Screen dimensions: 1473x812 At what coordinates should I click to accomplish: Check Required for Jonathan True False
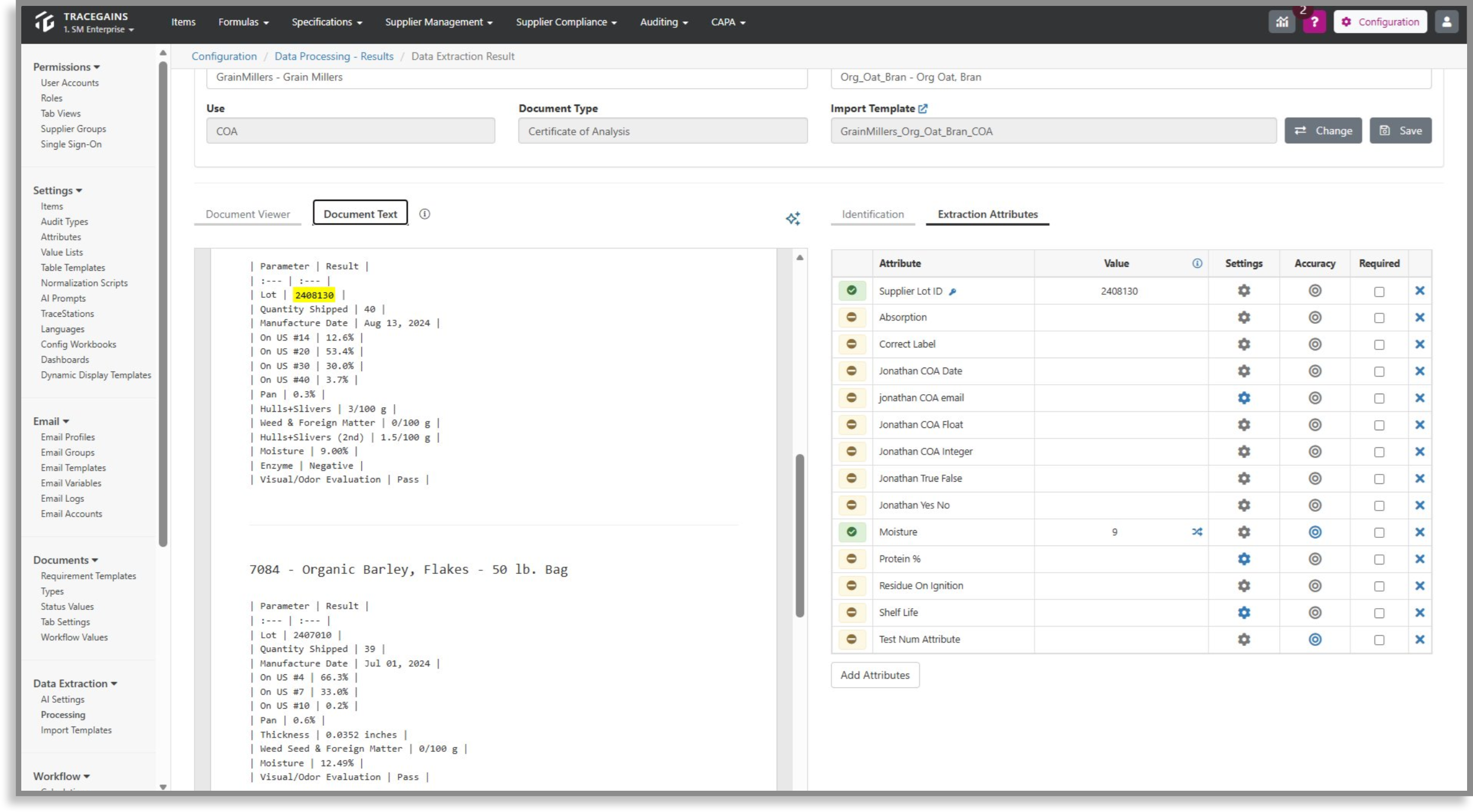coord(1379,479)
